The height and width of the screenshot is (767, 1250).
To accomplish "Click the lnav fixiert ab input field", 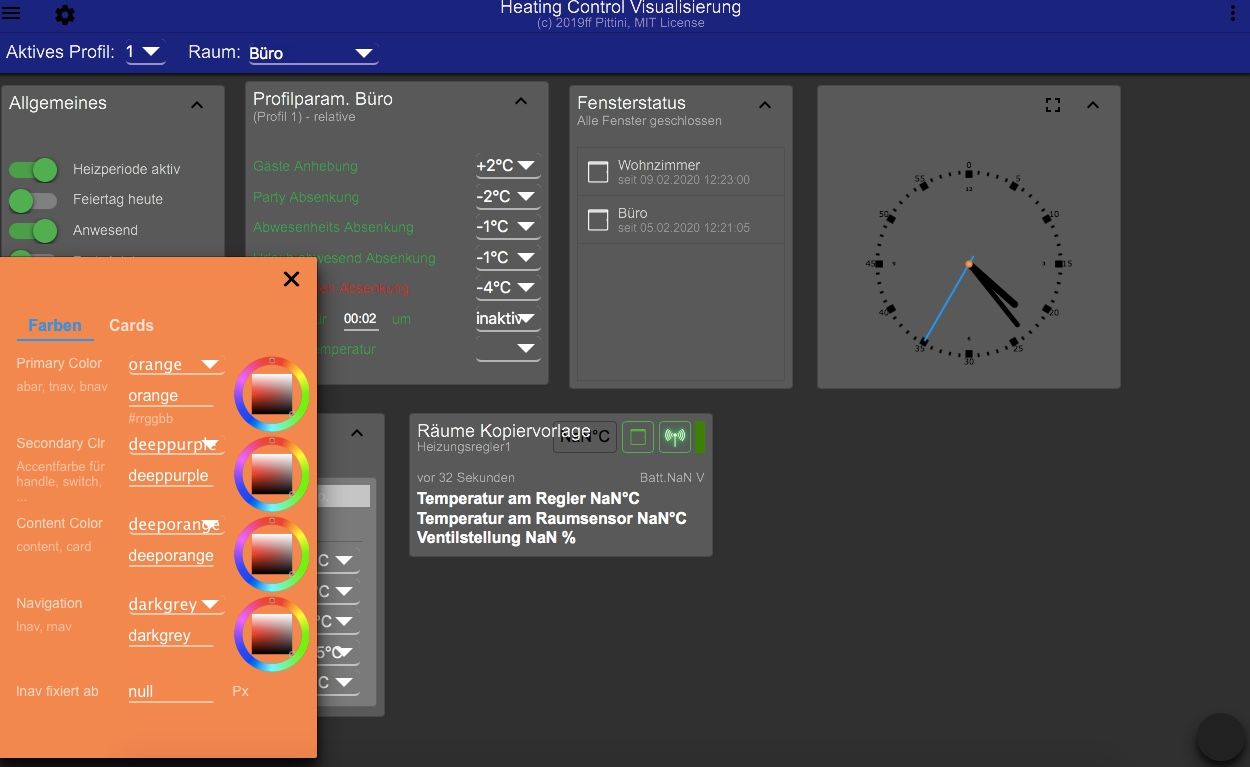I will point(170,692).
